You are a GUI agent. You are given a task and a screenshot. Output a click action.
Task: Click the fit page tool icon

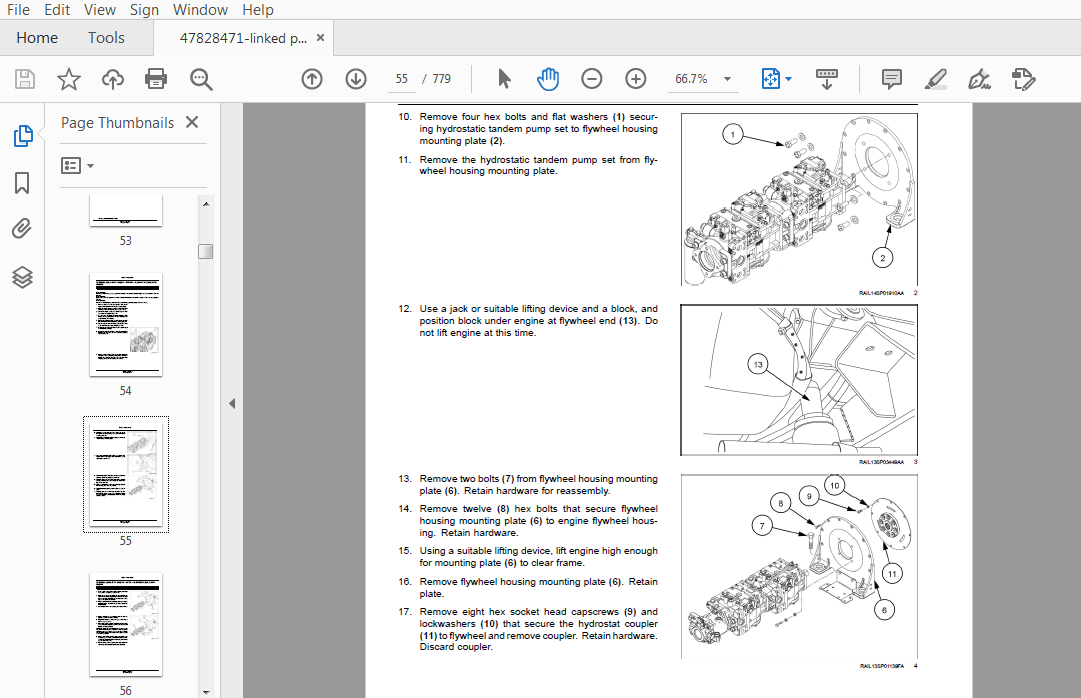[770, 79]
